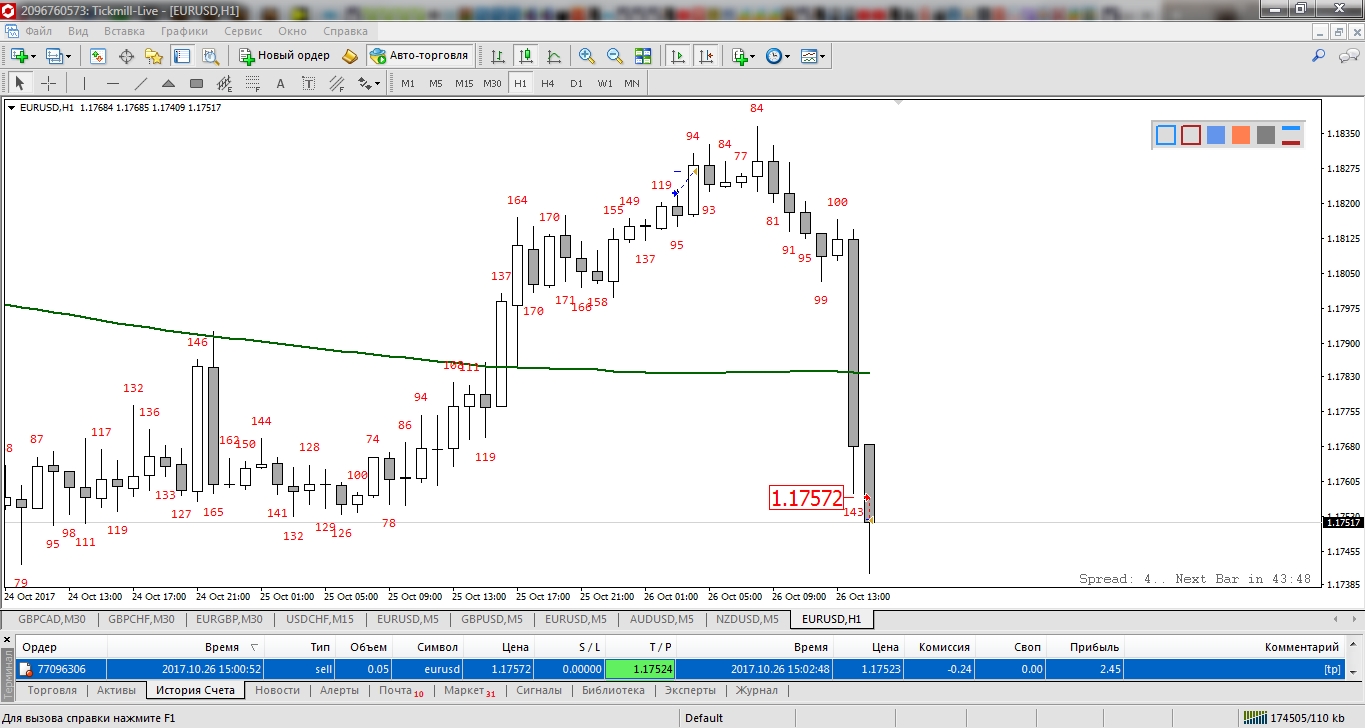
Task: Switch chart to bar chart mode
Action: 497,56
